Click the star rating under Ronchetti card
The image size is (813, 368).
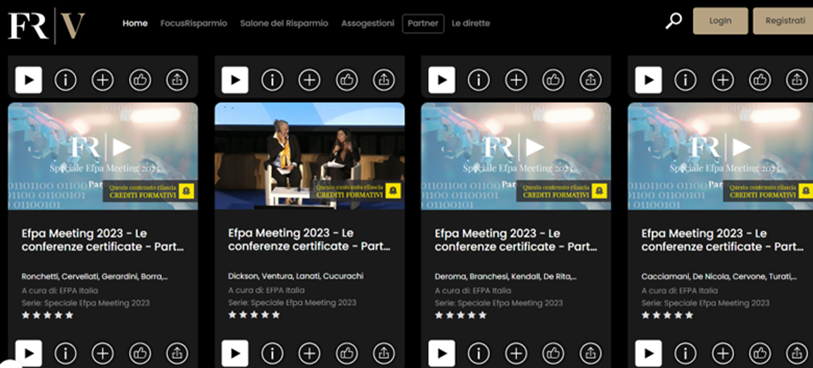click(x=48, y=315)
